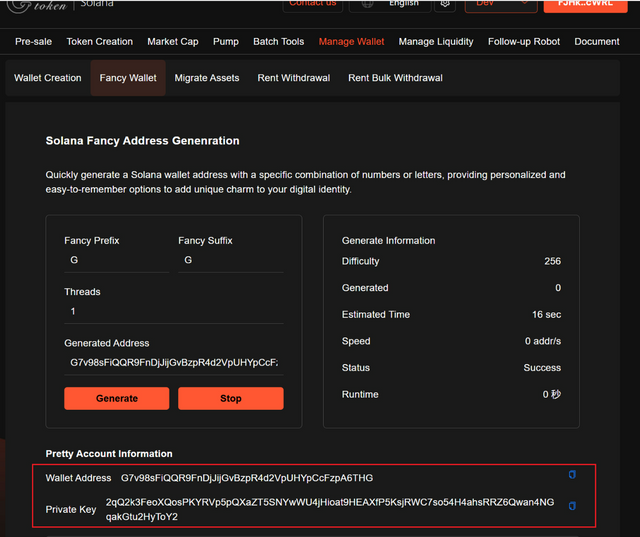Copy the private key with its copy icon
This screenshot has height=537, width=640.
tap(572, 506)
